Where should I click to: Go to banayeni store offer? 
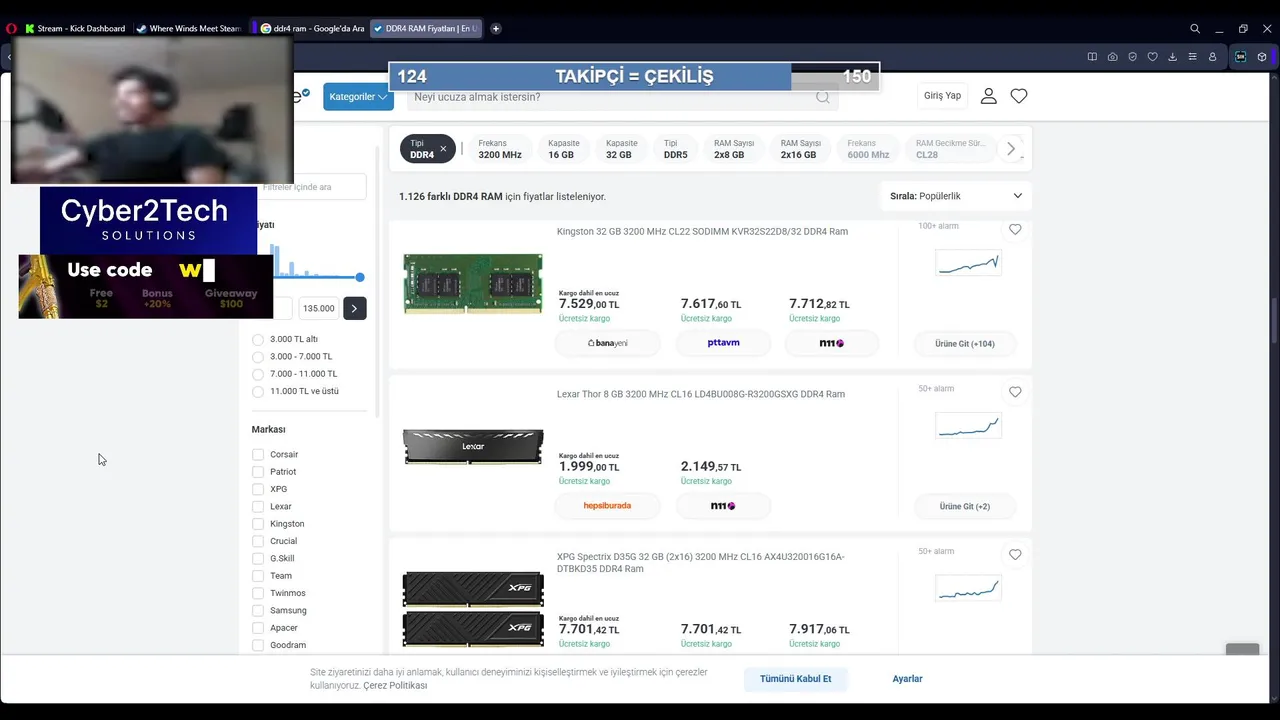coord(607,343)
